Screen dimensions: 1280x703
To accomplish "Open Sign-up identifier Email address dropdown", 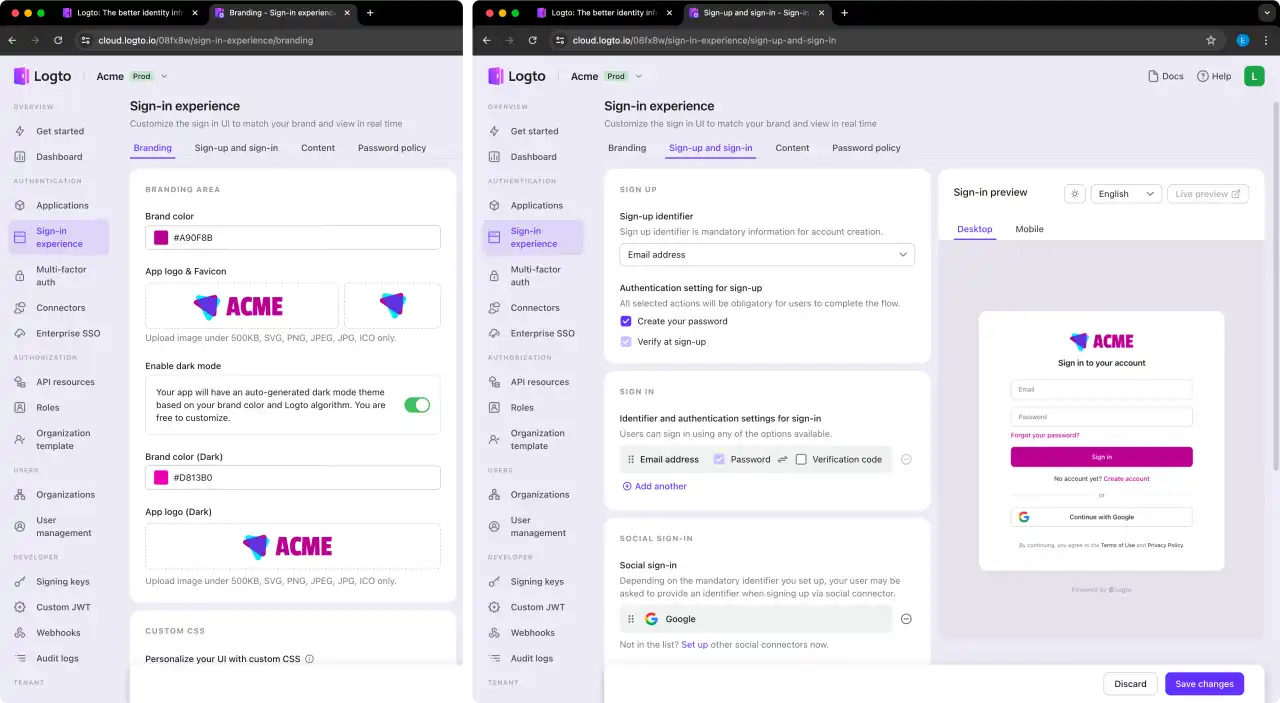I will 767,254.
